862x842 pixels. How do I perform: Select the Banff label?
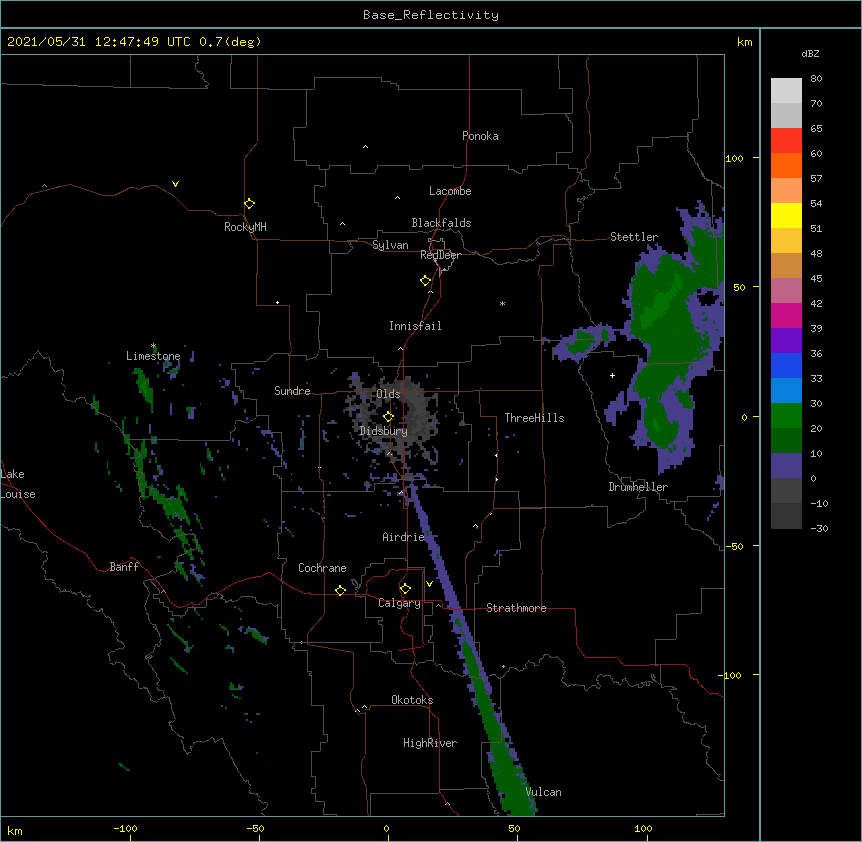124,567
